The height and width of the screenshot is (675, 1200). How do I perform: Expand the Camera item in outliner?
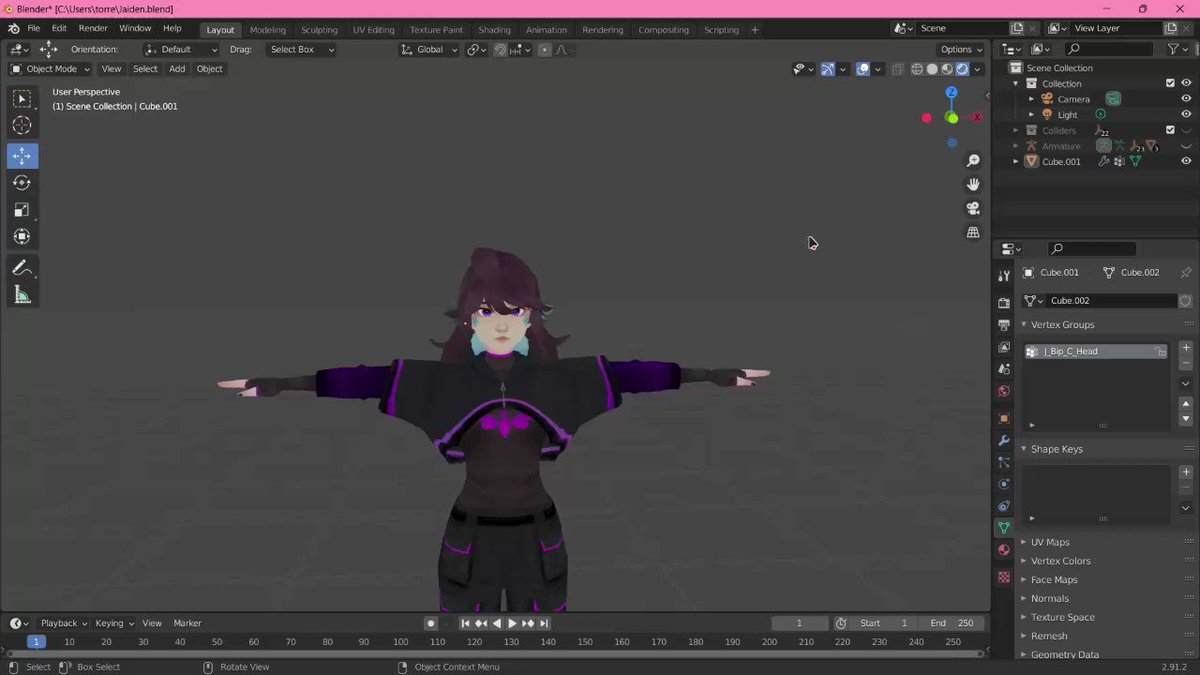pyautogui.click(x=1031, y=99)
